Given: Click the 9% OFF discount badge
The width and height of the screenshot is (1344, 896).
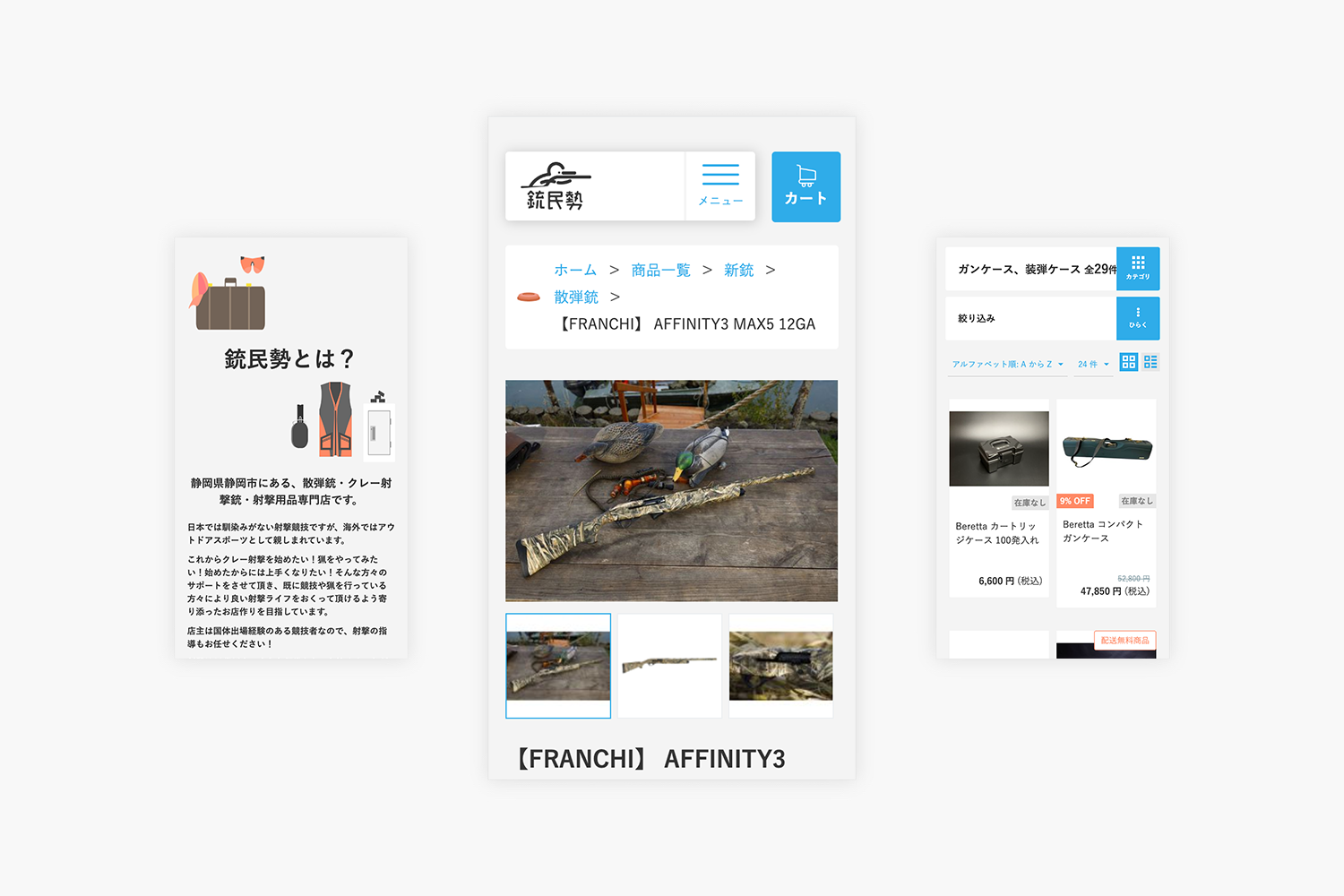Looking at the screenshot, I should pos(1074,500).
